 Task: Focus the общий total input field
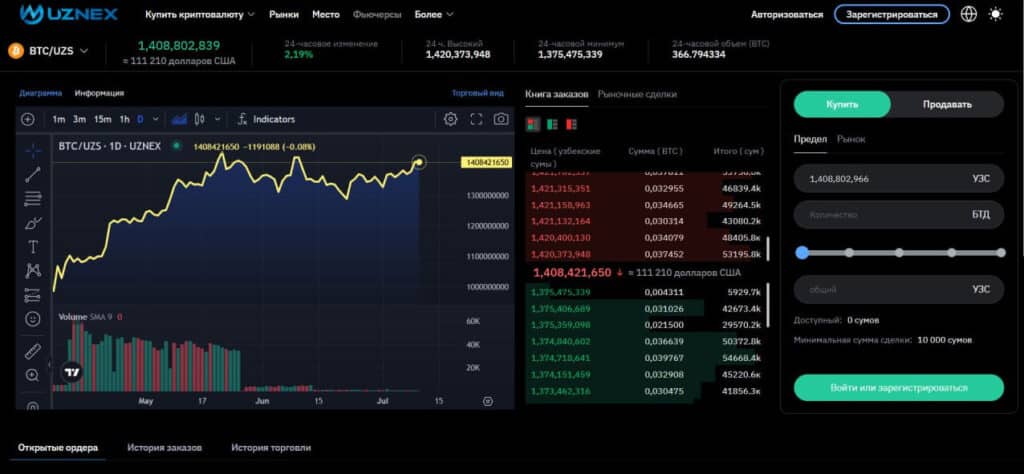point(899,289)
